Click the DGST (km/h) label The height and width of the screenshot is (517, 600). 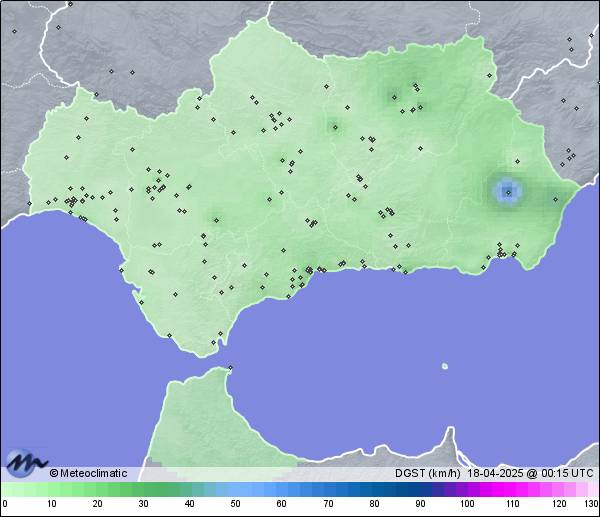pos(426,473)
